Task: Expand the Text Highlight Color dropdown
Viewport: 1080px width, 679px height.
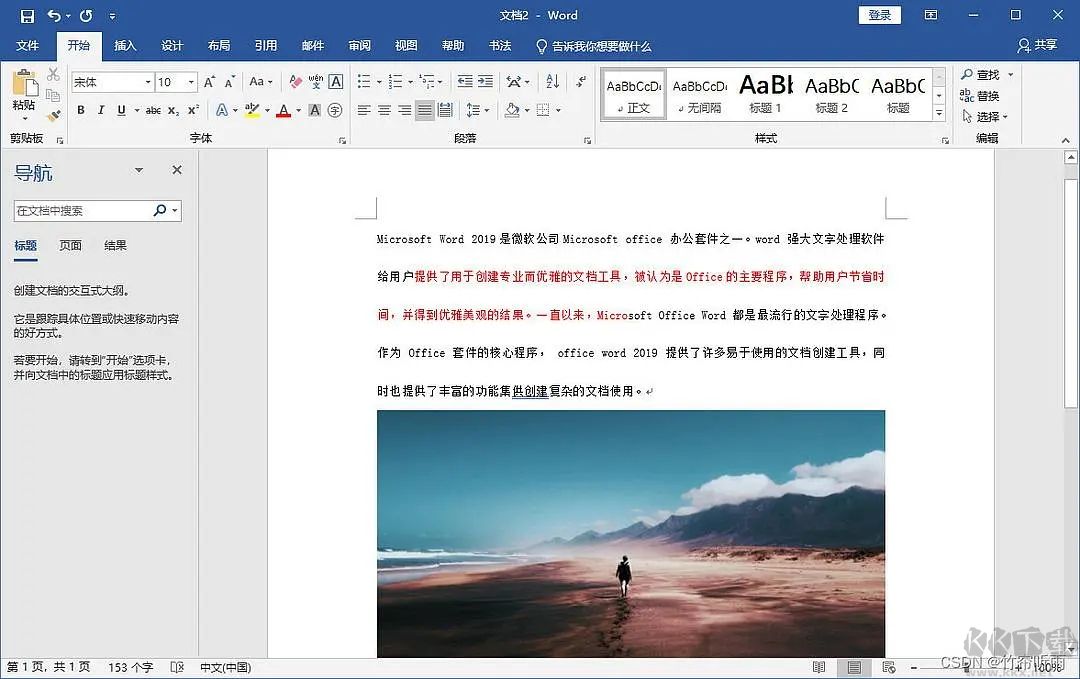Action: [x=266, y=110]
